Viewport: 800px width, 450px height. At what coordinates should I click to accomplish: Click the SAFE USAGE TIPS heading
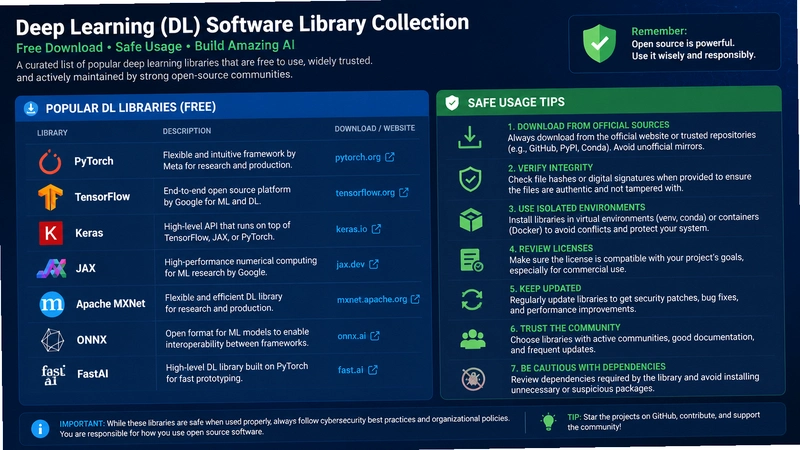(x=516, y=103)
